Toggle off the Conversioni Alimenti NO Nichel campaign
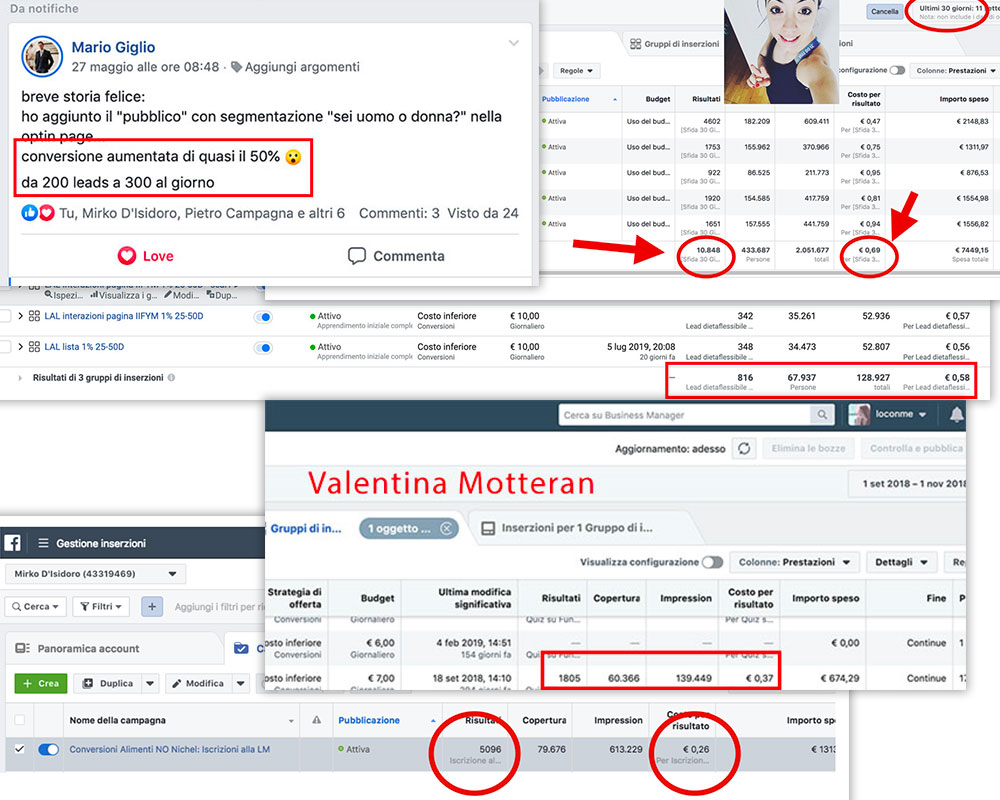 click(x=48, y=749)
